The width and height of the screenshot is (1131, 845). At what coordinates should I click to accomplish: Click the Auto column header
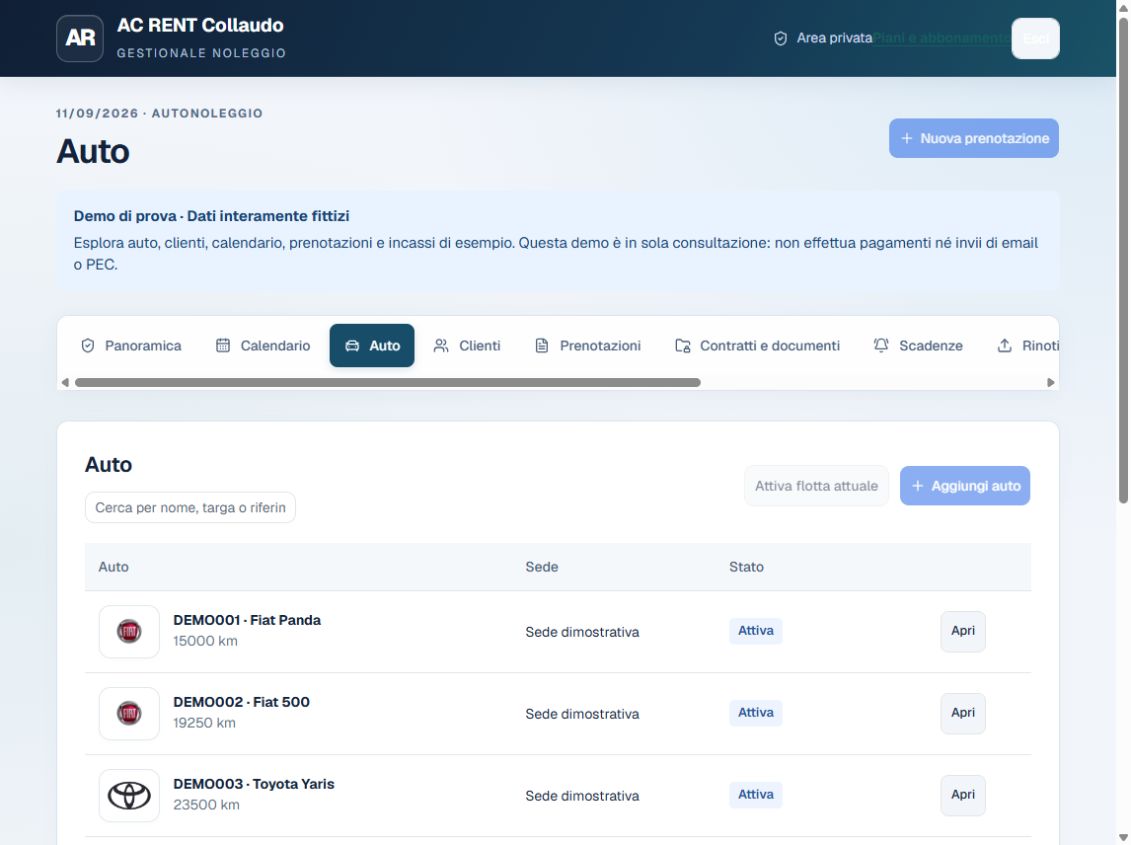pos(113,567)
